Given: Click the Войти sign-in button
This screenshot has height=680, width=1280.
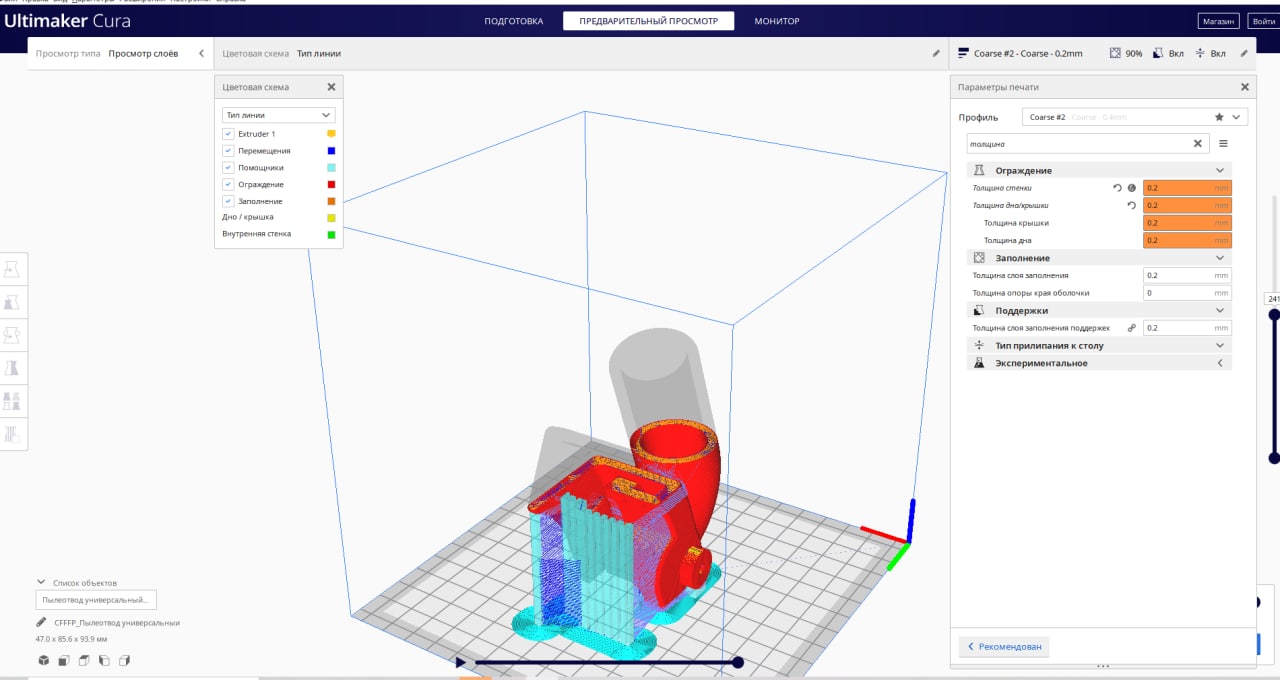Looking at the screenshot, I should point(1265,21).
